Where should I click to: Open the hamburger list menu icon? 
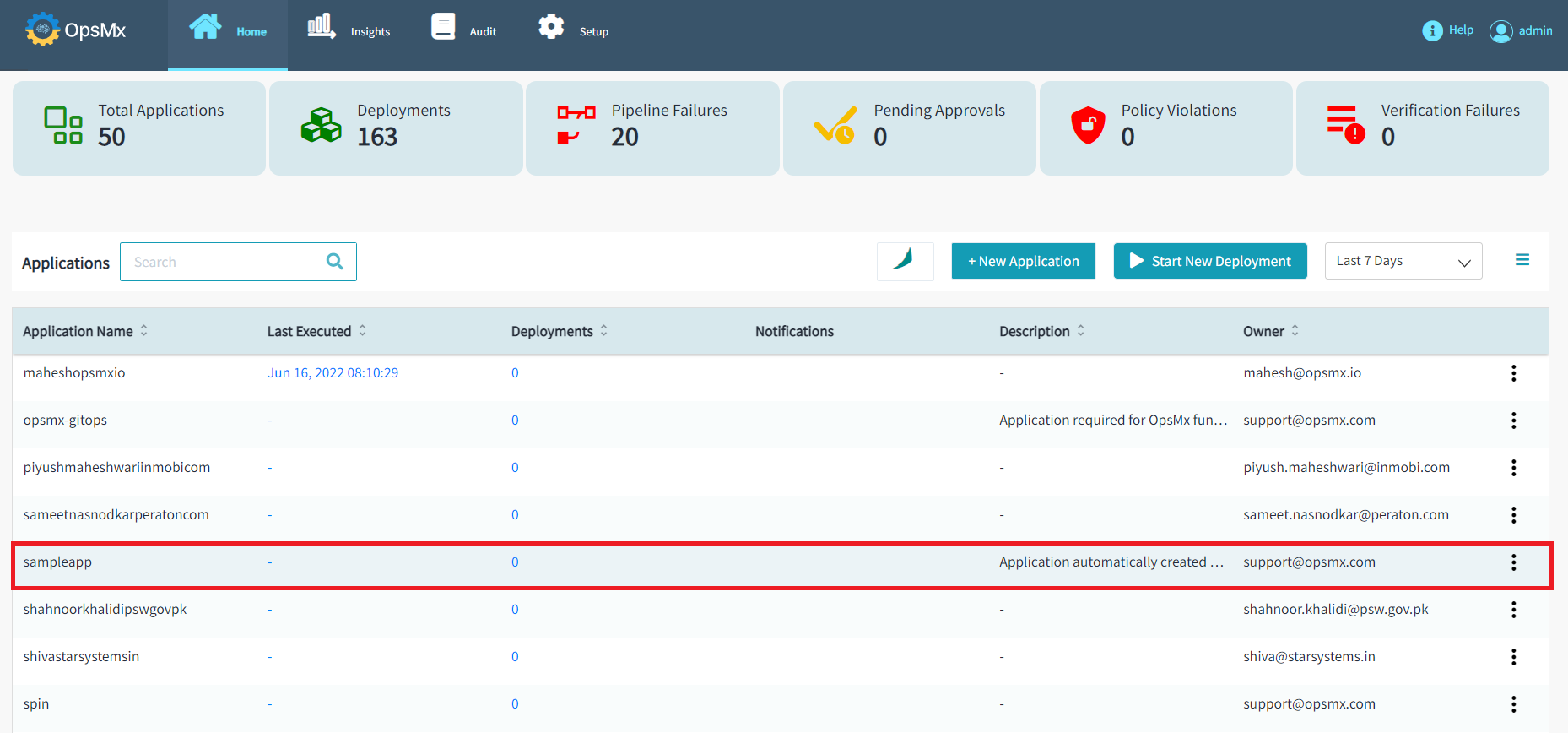click(x=1522, y=260)
